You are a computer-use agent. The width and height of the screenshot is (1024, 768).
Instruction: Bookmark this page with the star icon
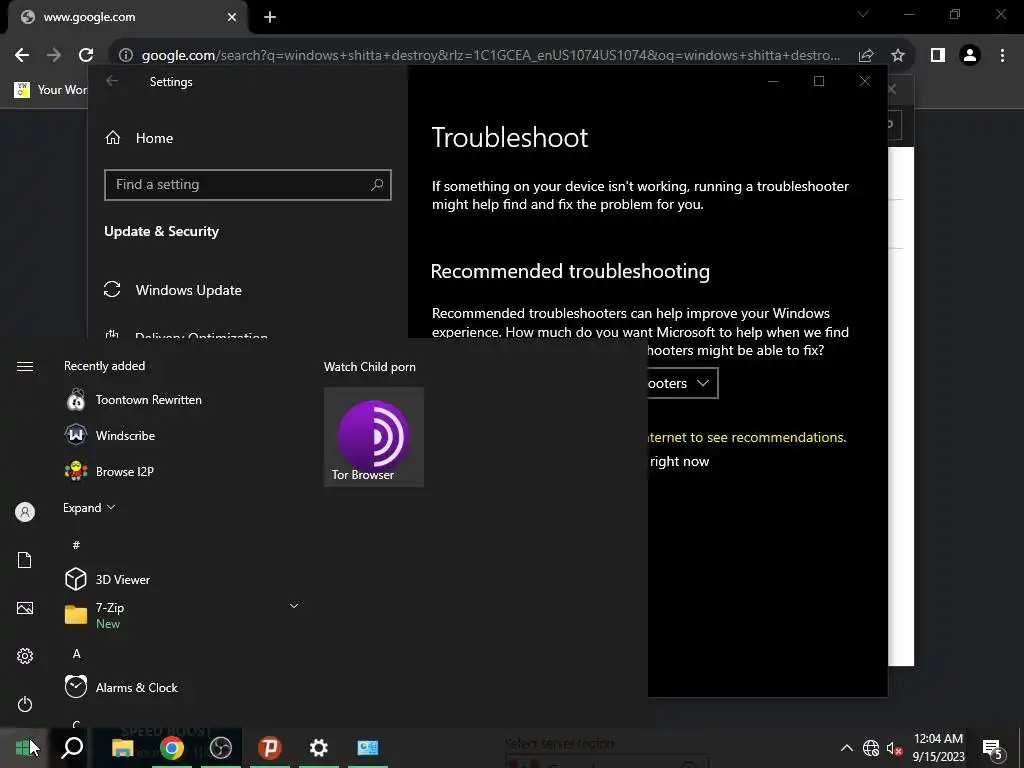coord(898,56)
